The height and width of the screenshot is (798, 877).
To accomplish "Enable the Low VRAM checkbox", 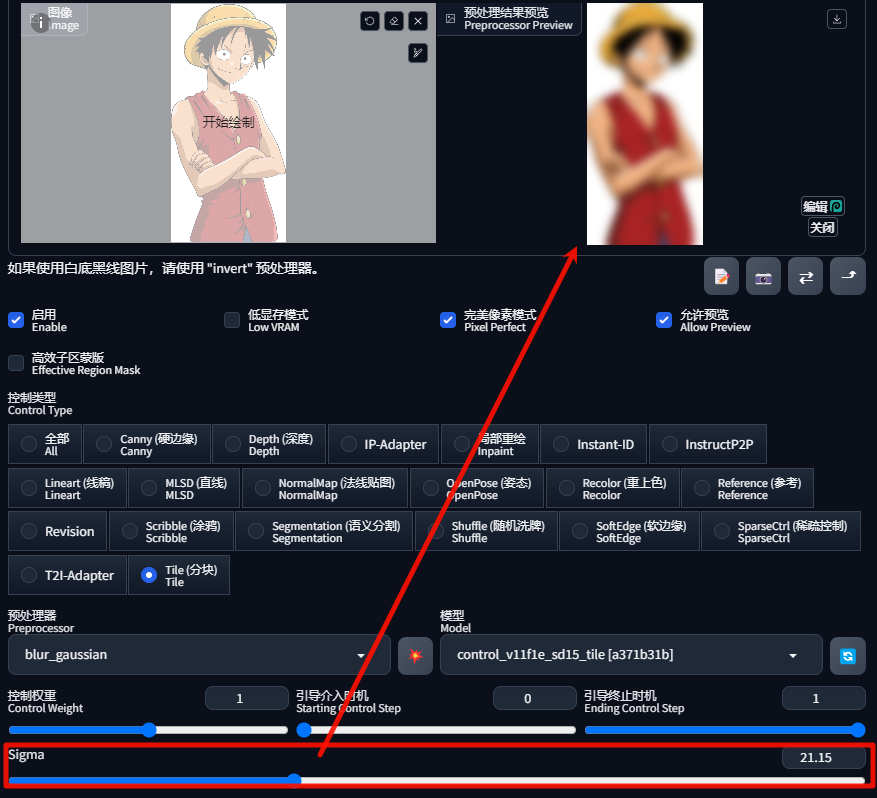I will tap(232, 320).
